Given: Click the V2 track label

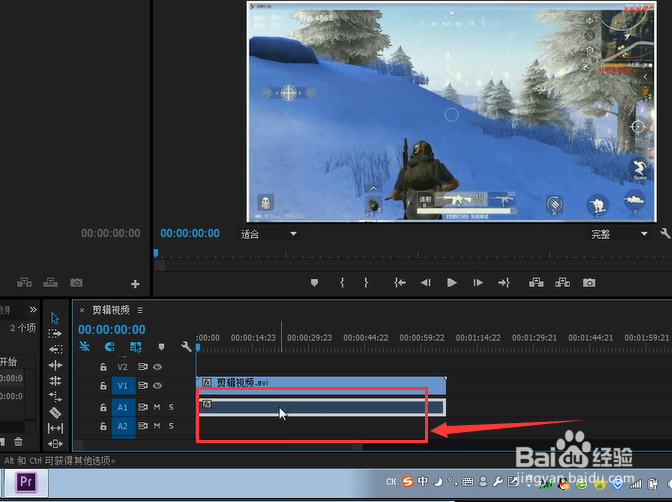Looking at the screenshot, I should pos(123,367).
